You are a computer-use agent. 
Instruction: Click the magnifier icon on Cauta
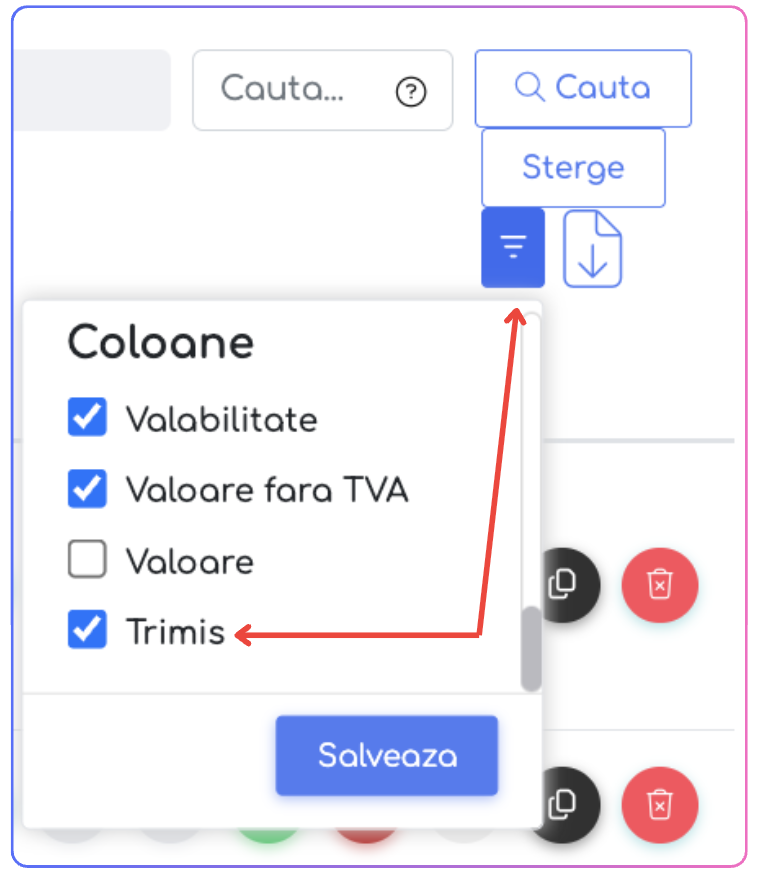click(x=529, y=88)
